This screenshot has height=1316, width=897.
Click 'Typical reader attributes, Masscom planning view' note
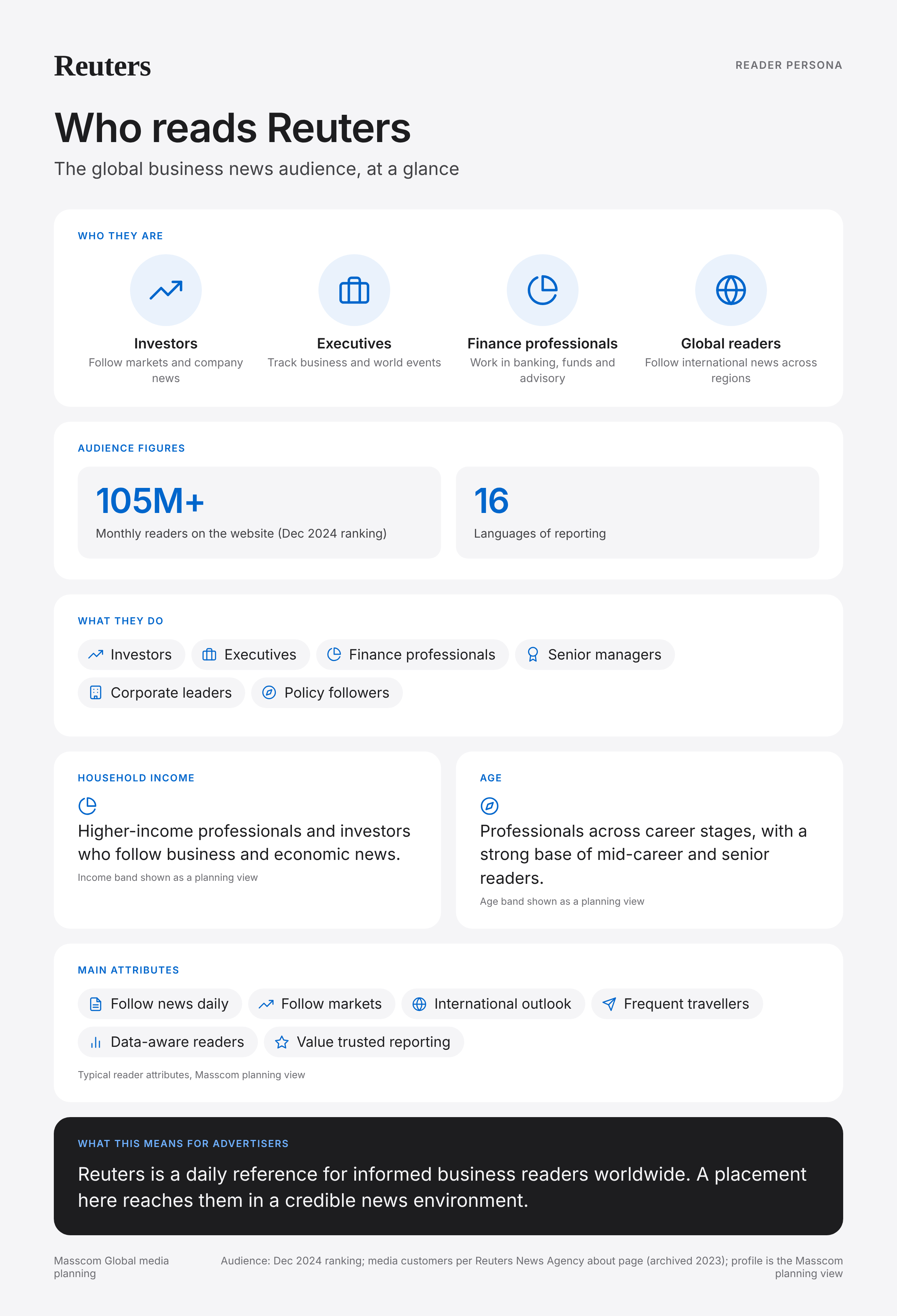pos(191,1075)
